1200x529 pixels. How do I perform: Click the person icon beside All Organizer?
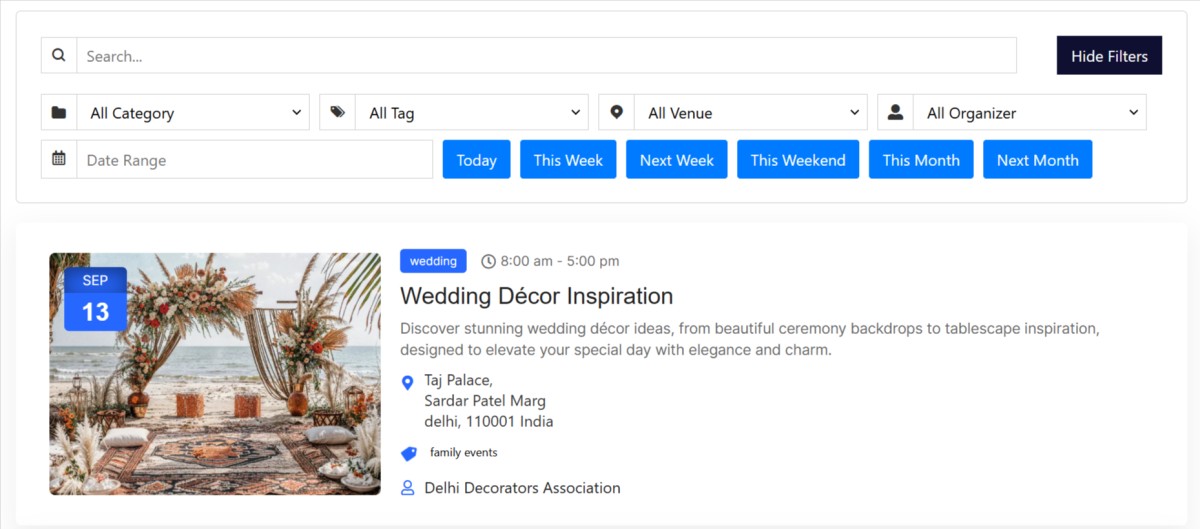895,113
